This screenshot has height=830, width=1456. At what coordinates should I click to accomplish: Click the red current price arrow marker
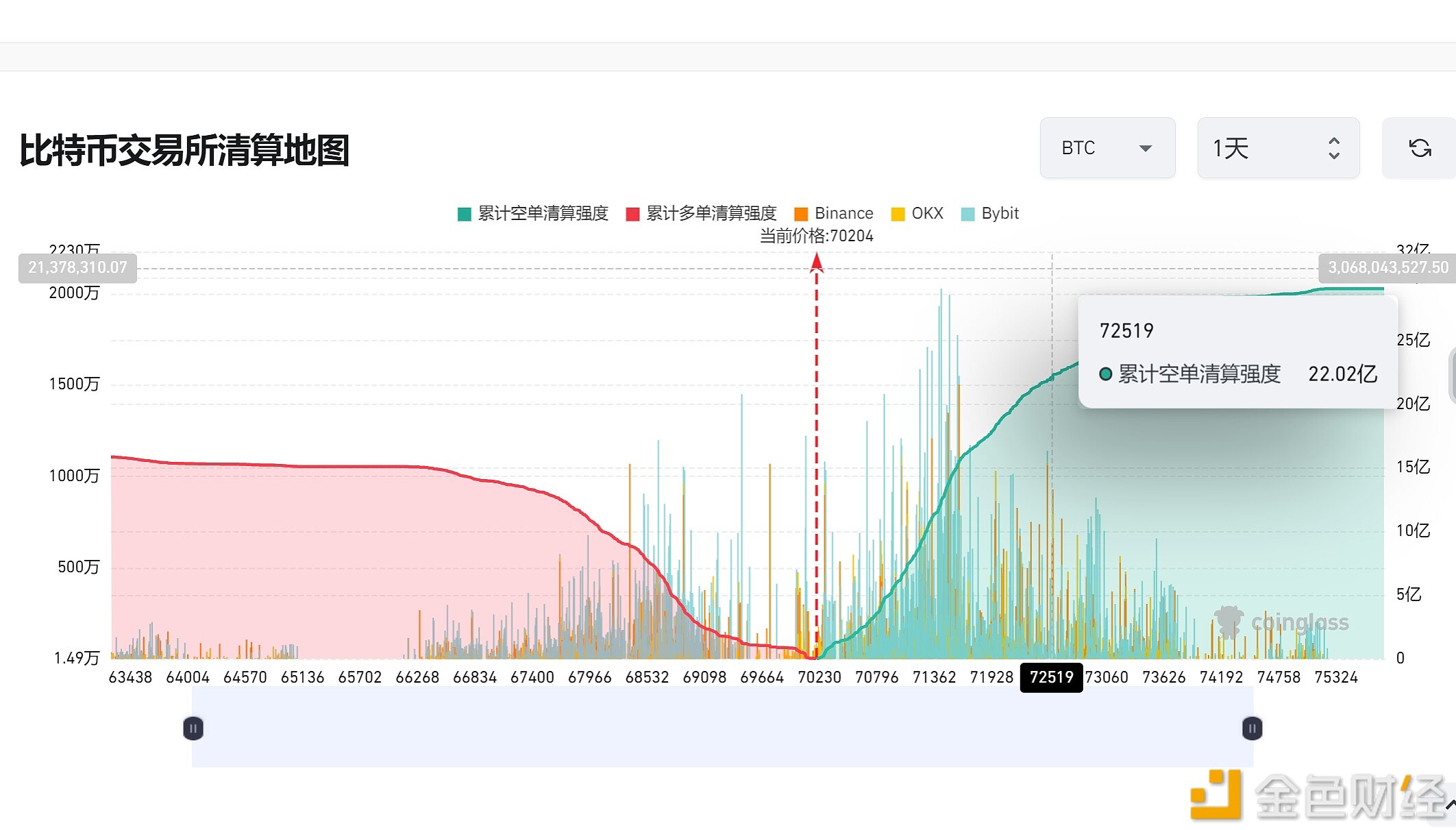click(x=816, y=262)
